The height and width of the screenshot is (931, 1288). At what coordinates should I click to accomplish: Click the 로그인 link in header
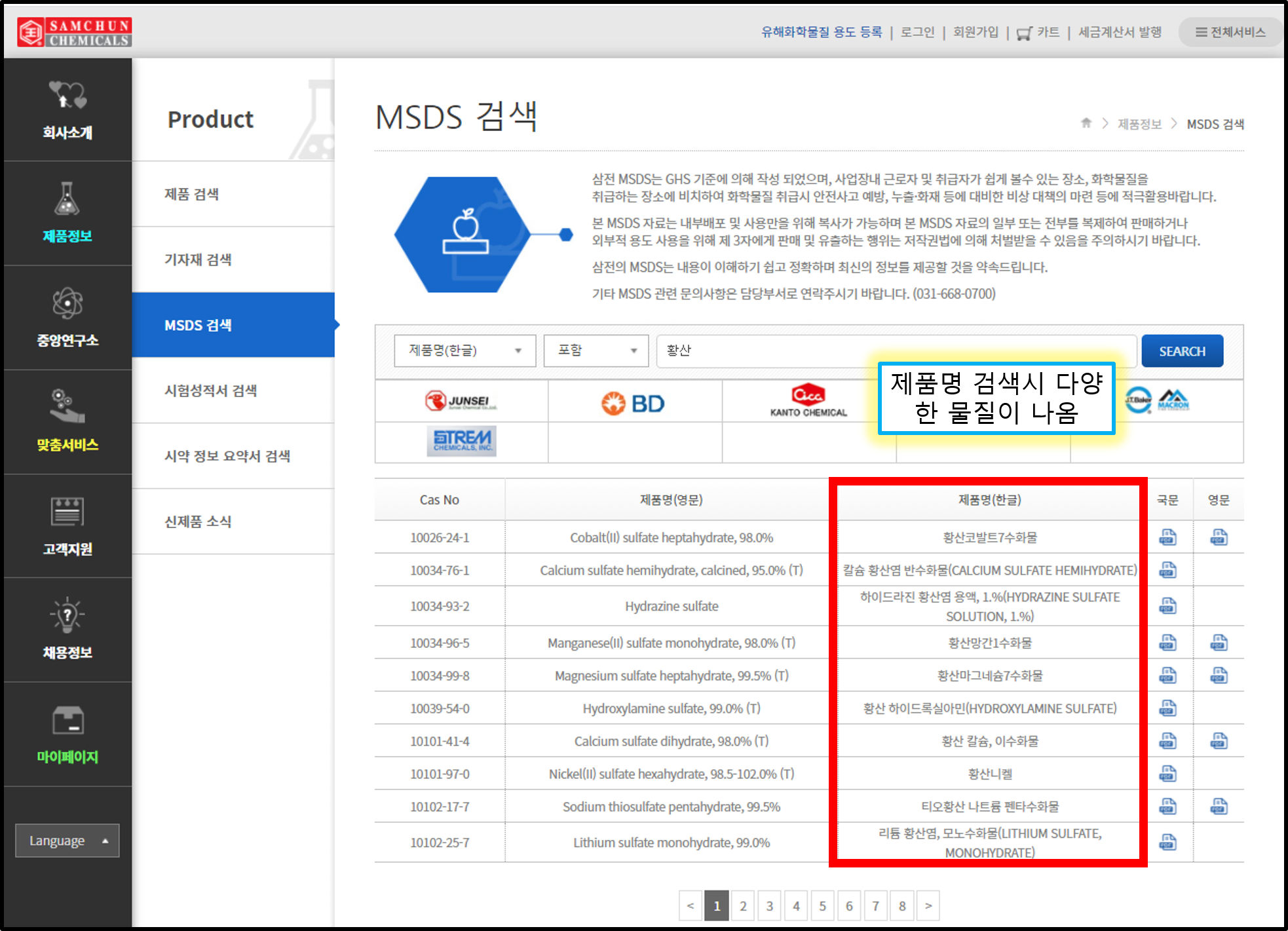[x=917, y=32]
